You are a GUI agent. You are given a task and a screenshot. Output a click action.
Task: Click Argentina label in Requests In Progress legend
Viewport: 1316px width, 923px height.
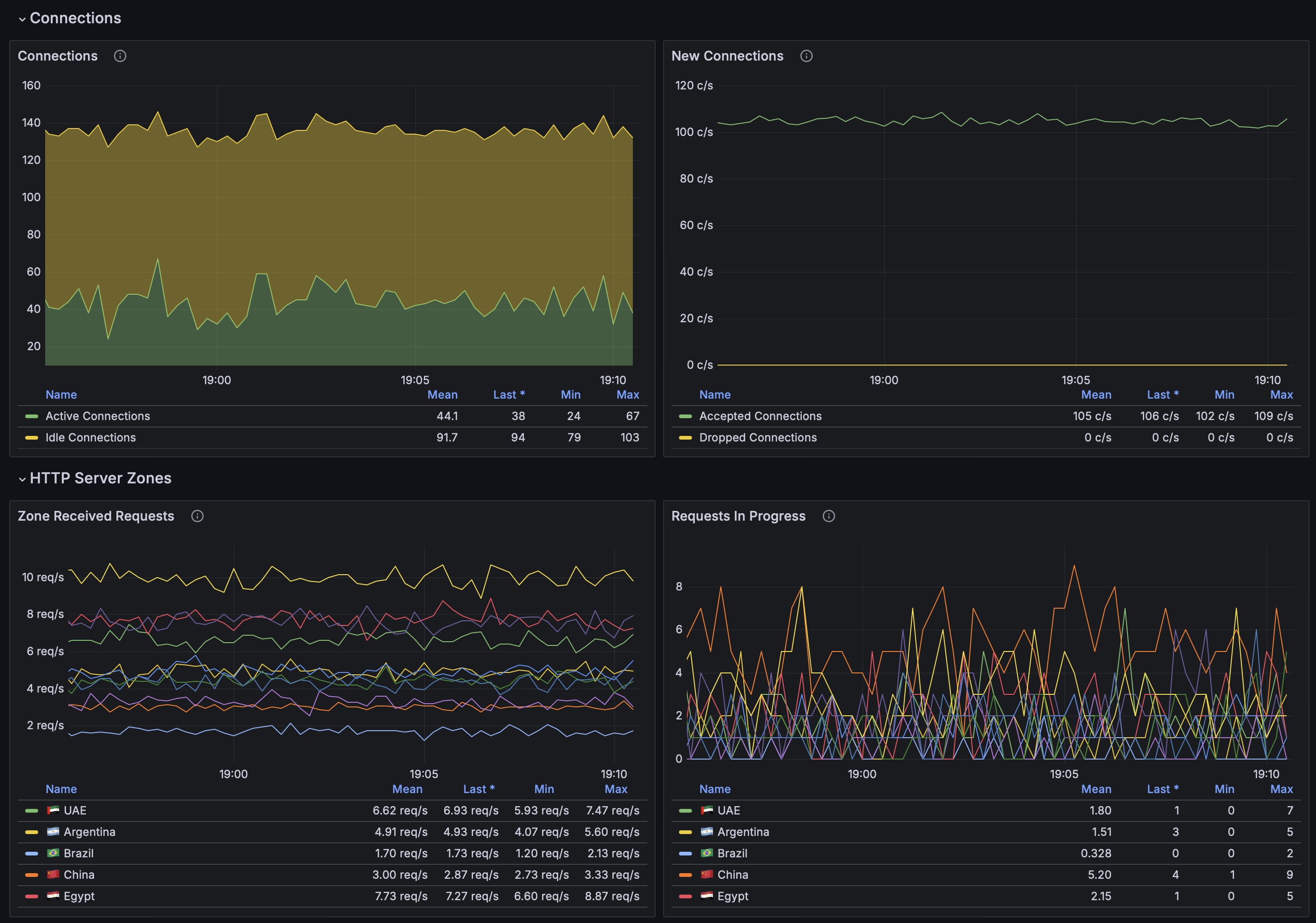743,832
